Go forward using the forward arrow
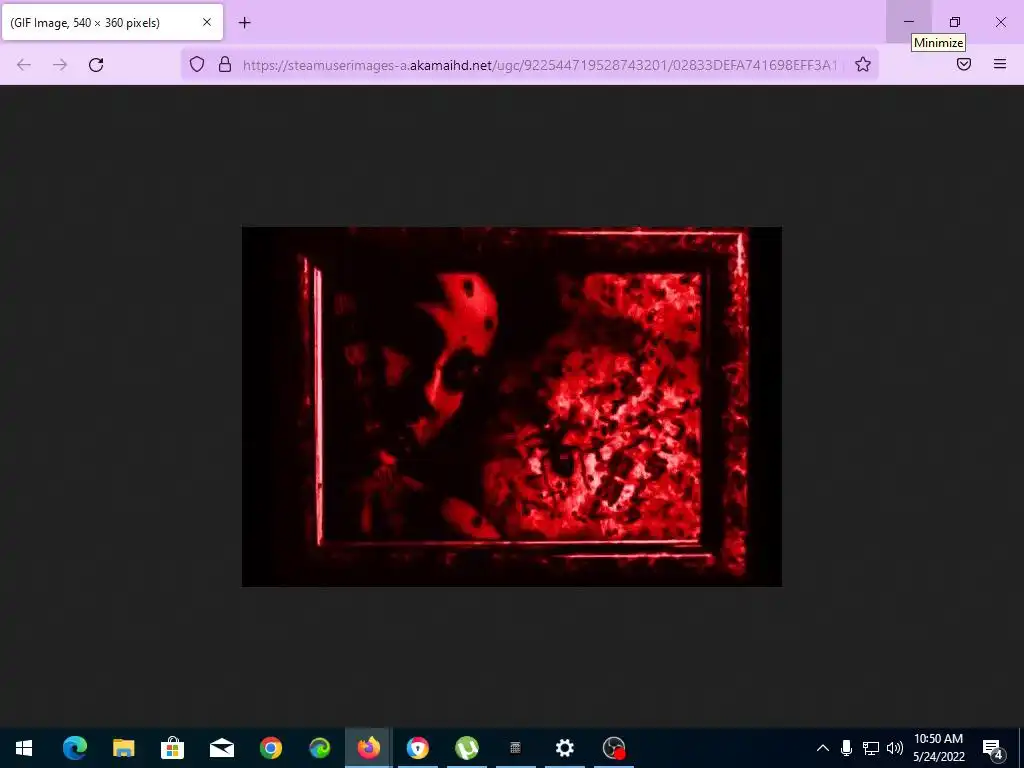Screen dimensions: 1024x768 (60, 65)
